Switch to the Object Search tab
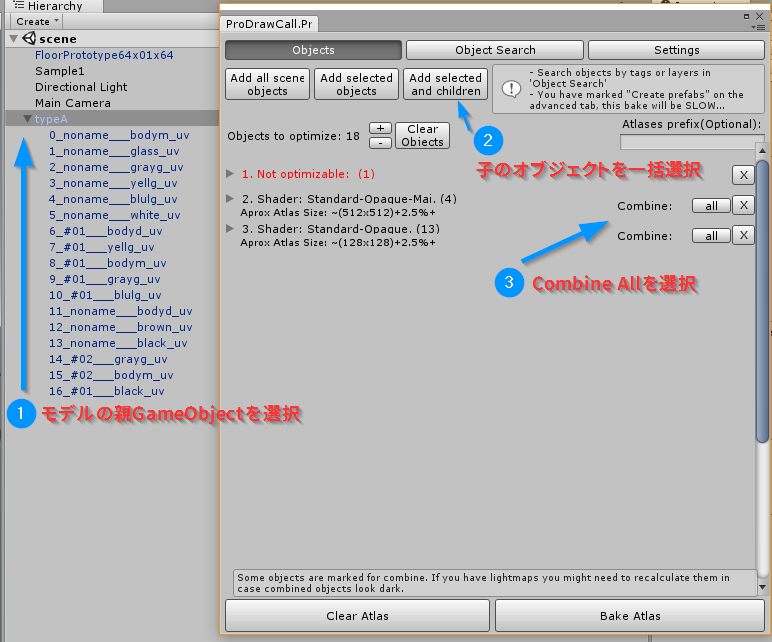The image size is (772, 642). point(495,50)
